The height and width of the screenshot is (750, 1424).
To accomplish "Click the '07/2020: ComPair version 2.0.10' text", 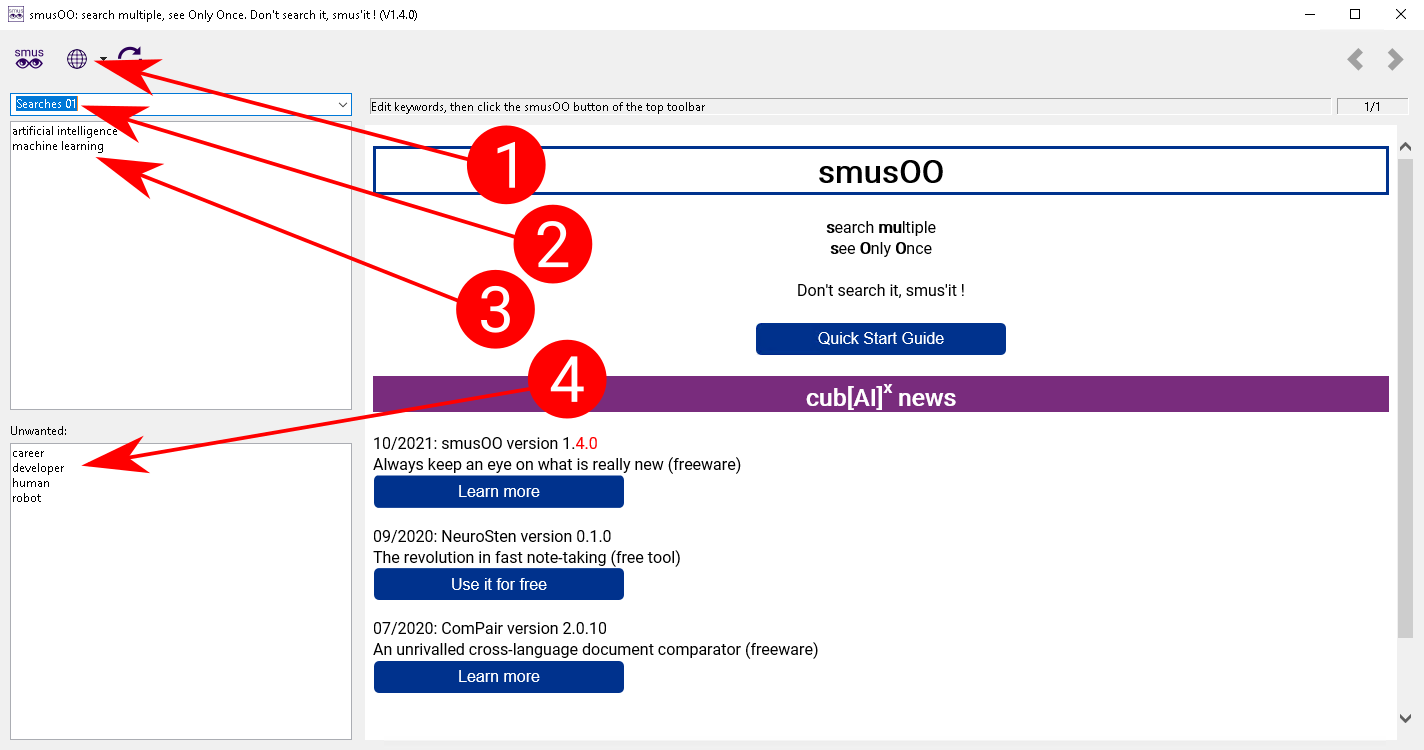I will (x=490, y=629).
